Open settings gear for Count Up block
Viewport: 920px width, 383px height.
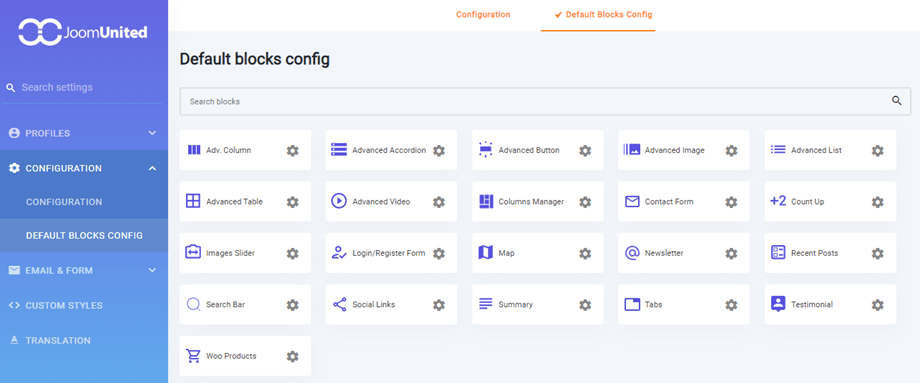coord(877,202)
